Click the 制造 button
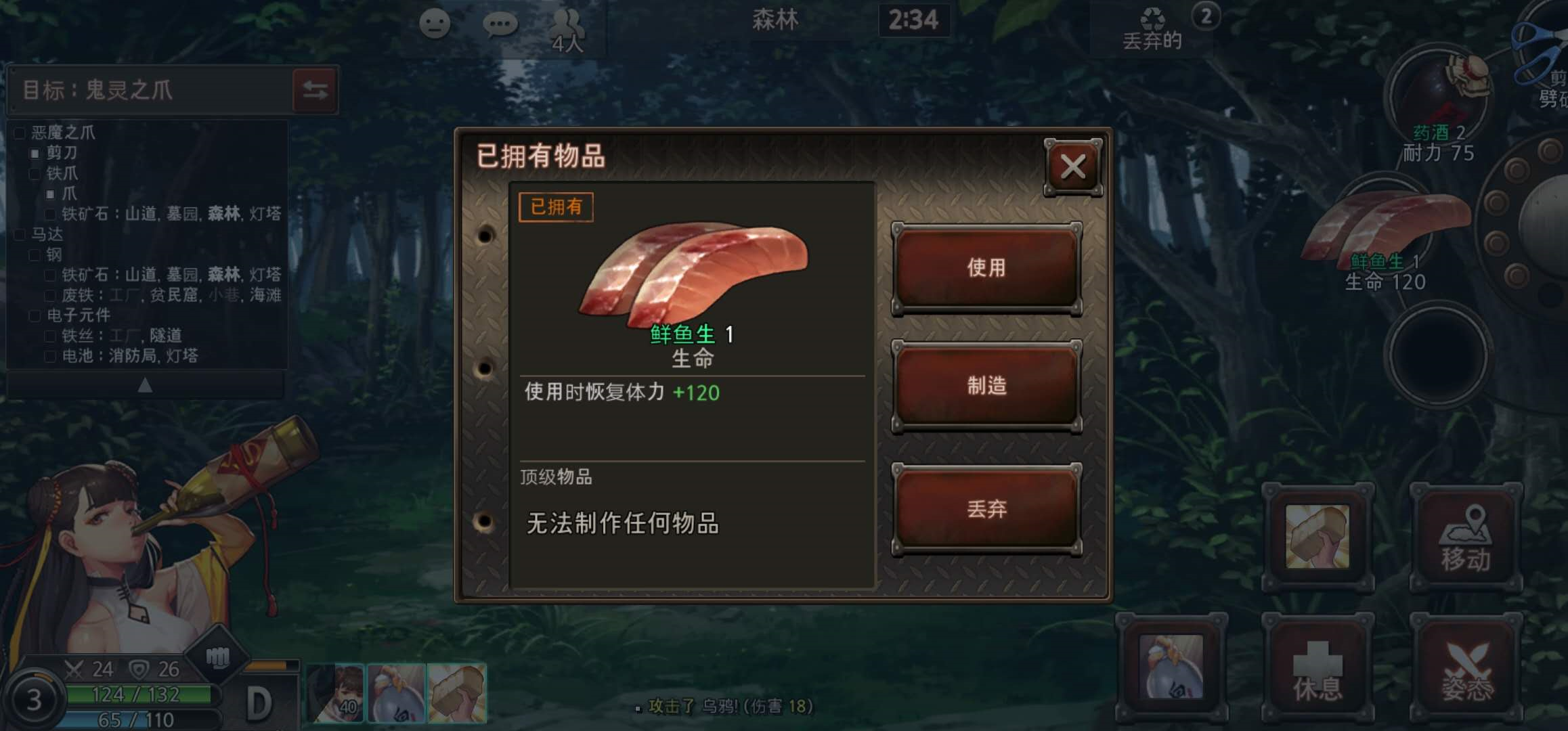 click(x=986, y=386)
